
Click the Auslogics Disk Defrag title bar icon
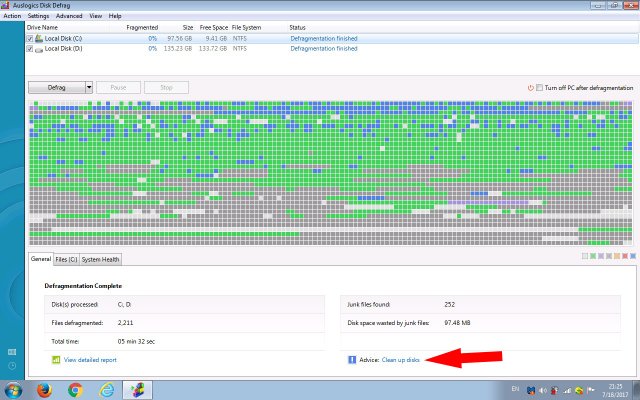pos(5,5)
